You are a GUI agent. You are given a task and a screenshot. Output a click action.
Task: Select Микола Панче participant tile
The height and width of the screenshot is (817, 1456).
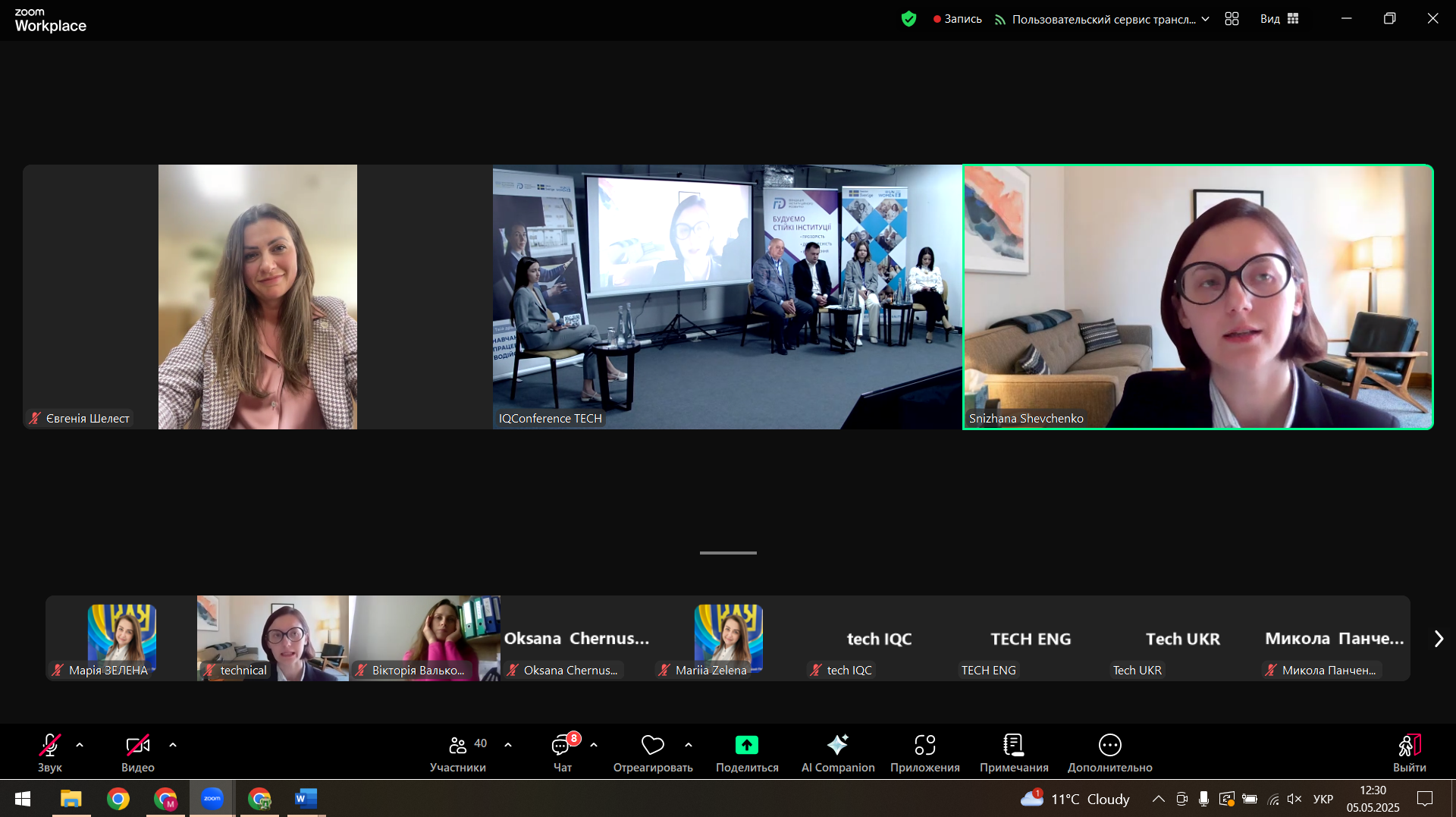click(x=1335, y=638)
